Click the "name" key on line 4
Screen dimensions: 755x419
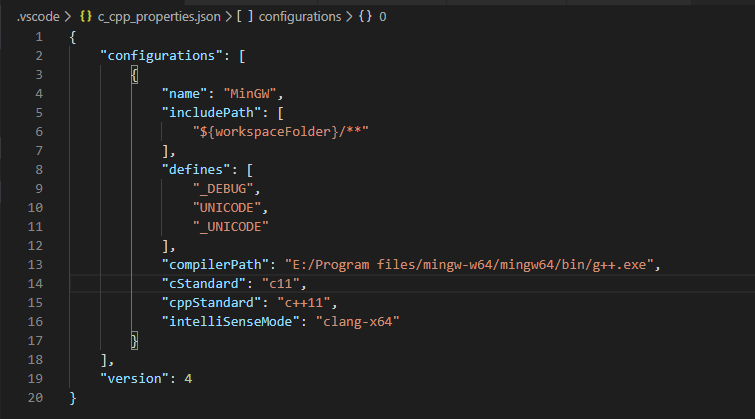coord(184,94)
